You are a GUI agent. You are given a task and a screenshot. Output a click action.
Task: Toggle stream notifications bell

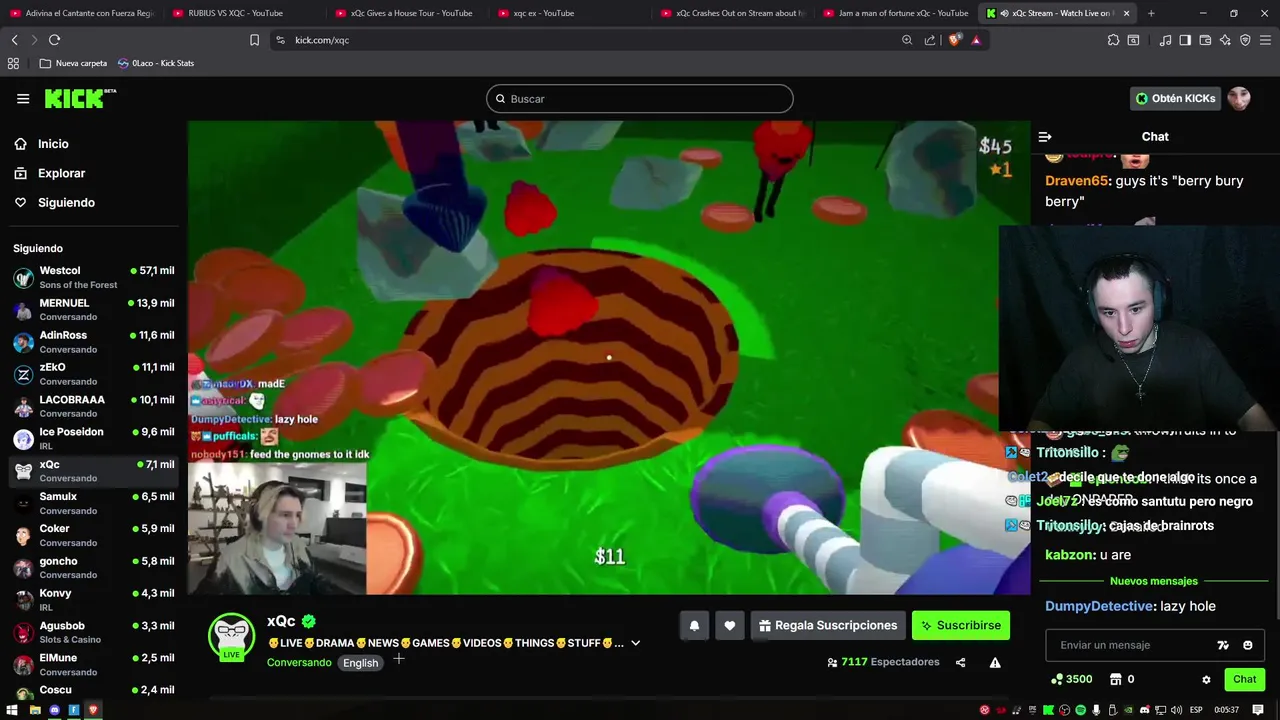pos(694,626)
